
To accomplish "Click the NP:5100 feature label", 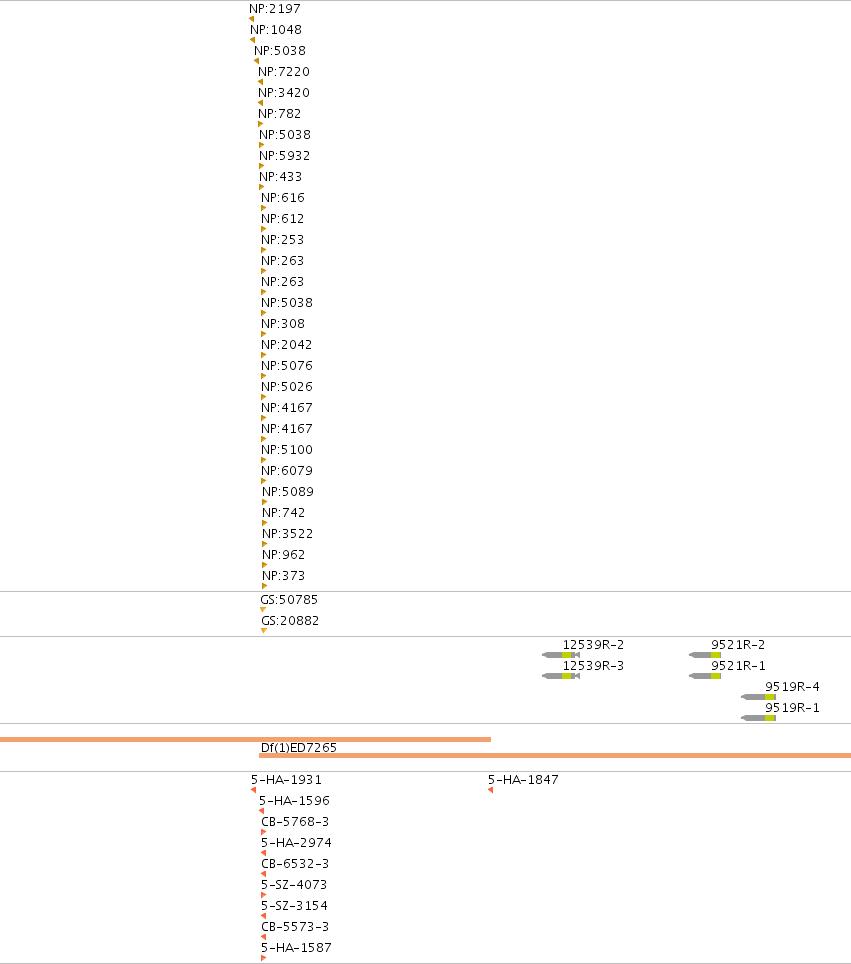I will pos(287,449).
